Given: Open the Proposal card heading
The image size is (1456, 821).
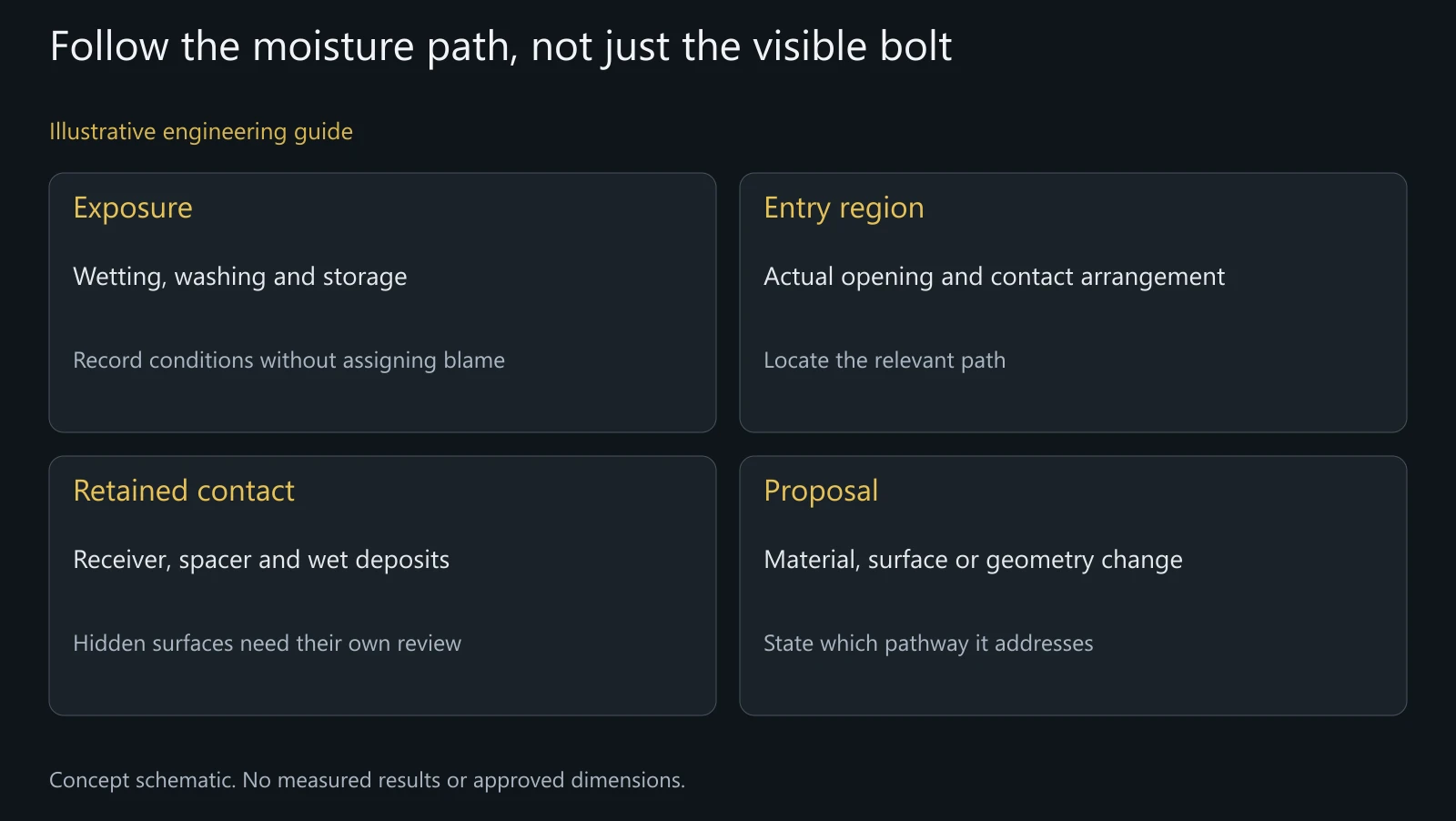Looking at the screenshot, I should tap(821, 492).
